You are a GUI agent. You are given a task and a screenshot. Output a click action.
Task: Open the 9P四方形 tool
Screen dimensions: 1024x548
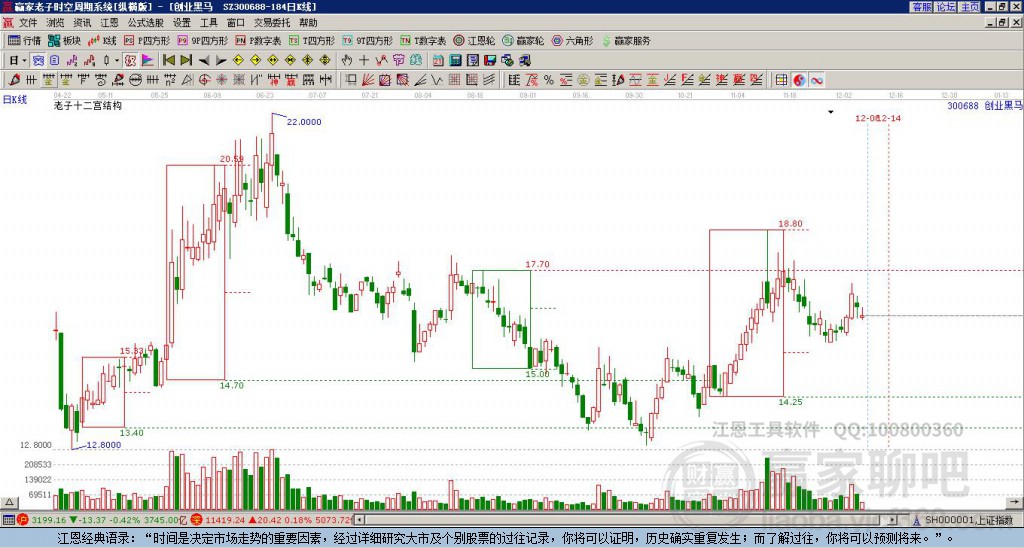tap(202, 40)
